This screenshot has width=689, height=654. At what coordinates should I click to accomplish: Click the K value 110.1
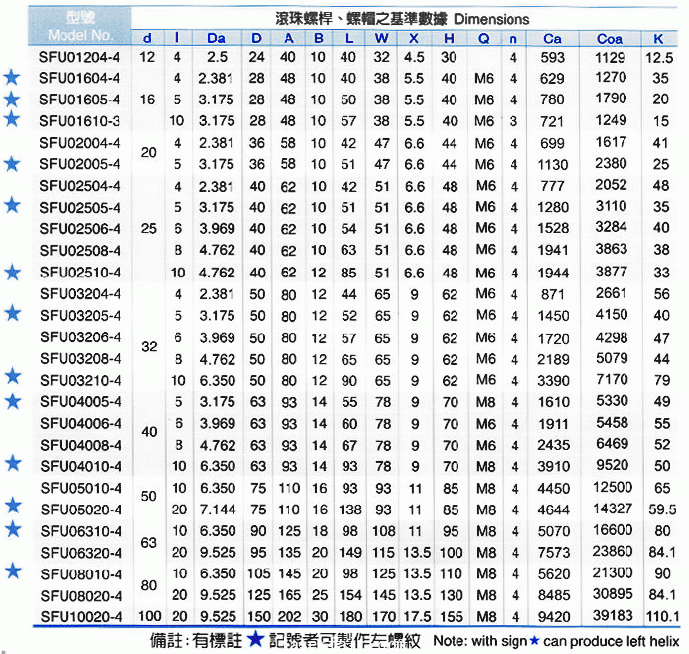tap(661, 615)
